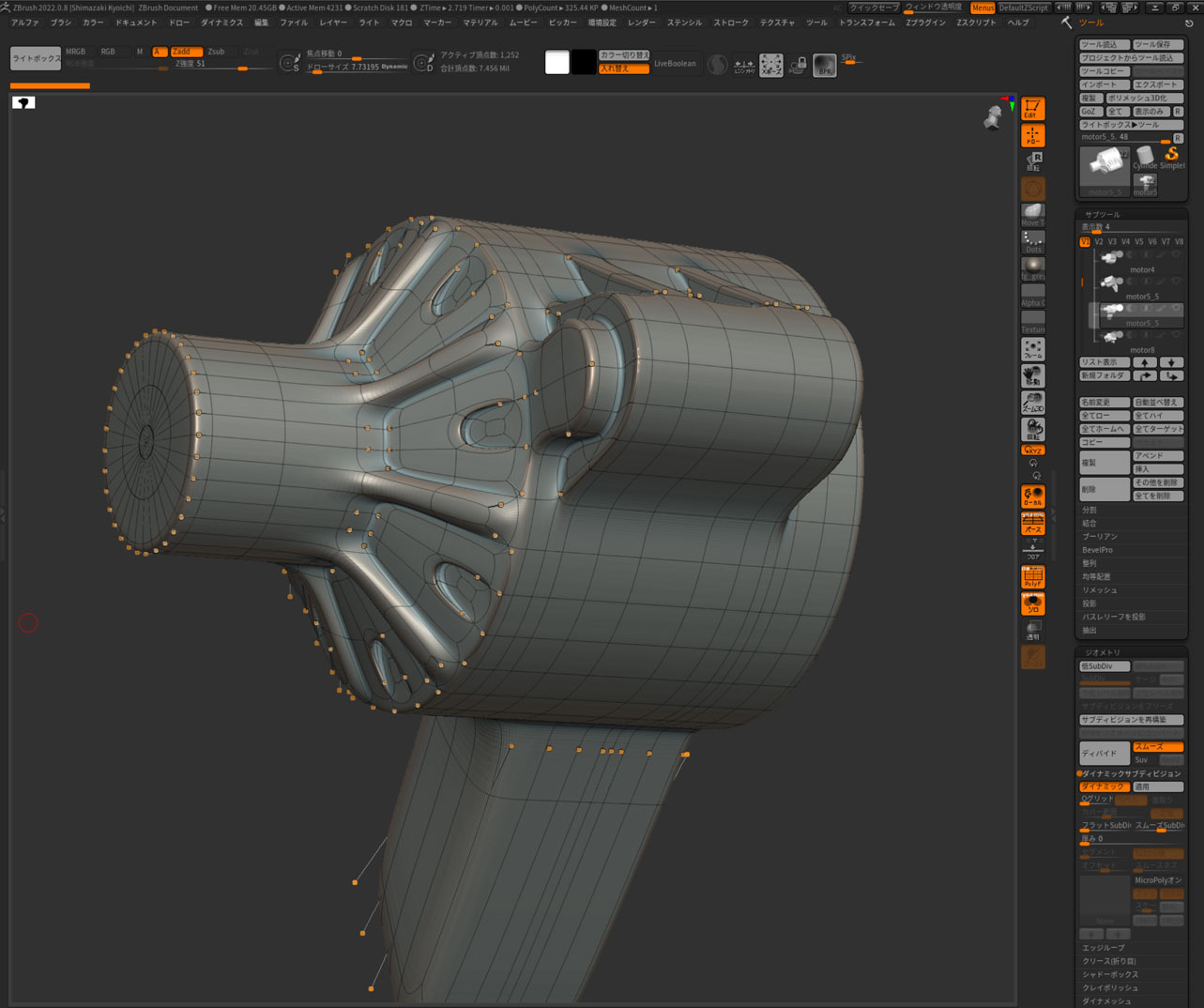Screen dimensions: 1204x1008
Task: Toggle the Floor (フロア) grid icon
Action: tap(1032, 550)
